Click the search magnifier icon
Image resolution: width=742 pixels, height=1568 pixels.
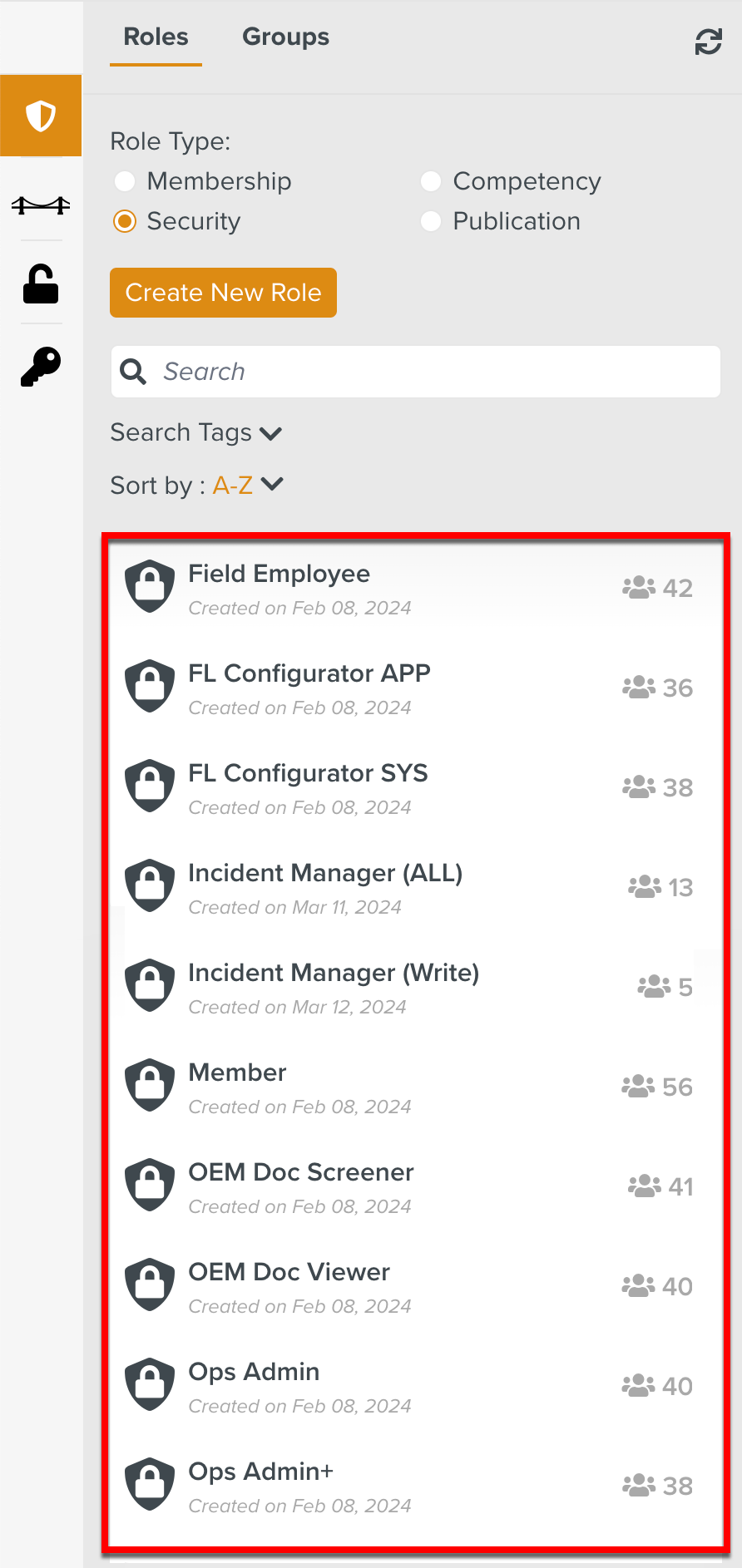(133, 372)
